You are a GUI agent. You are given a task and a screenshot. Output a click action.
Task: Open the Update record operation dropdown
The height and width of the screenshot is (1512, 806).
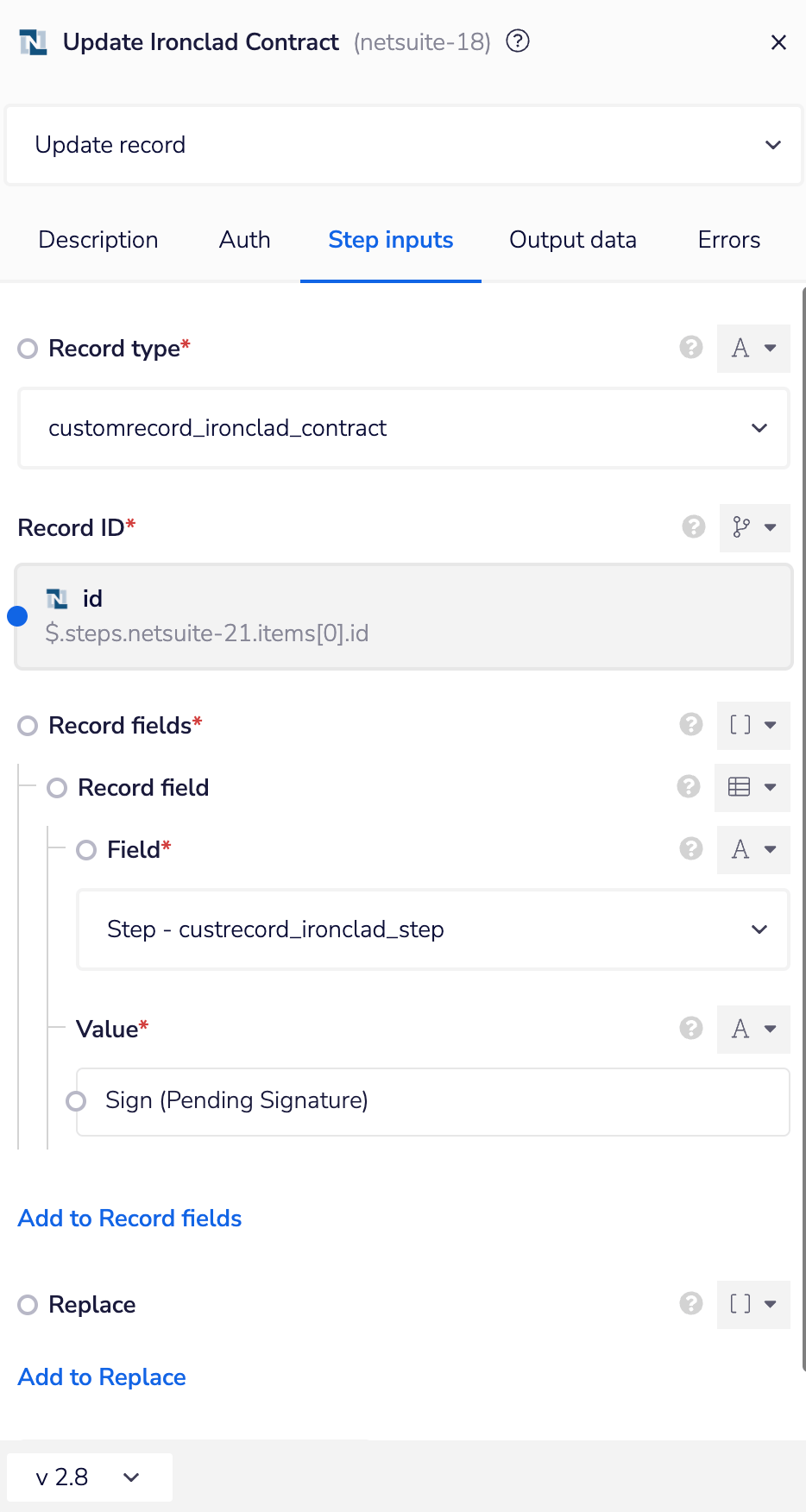tap(403, 144)
